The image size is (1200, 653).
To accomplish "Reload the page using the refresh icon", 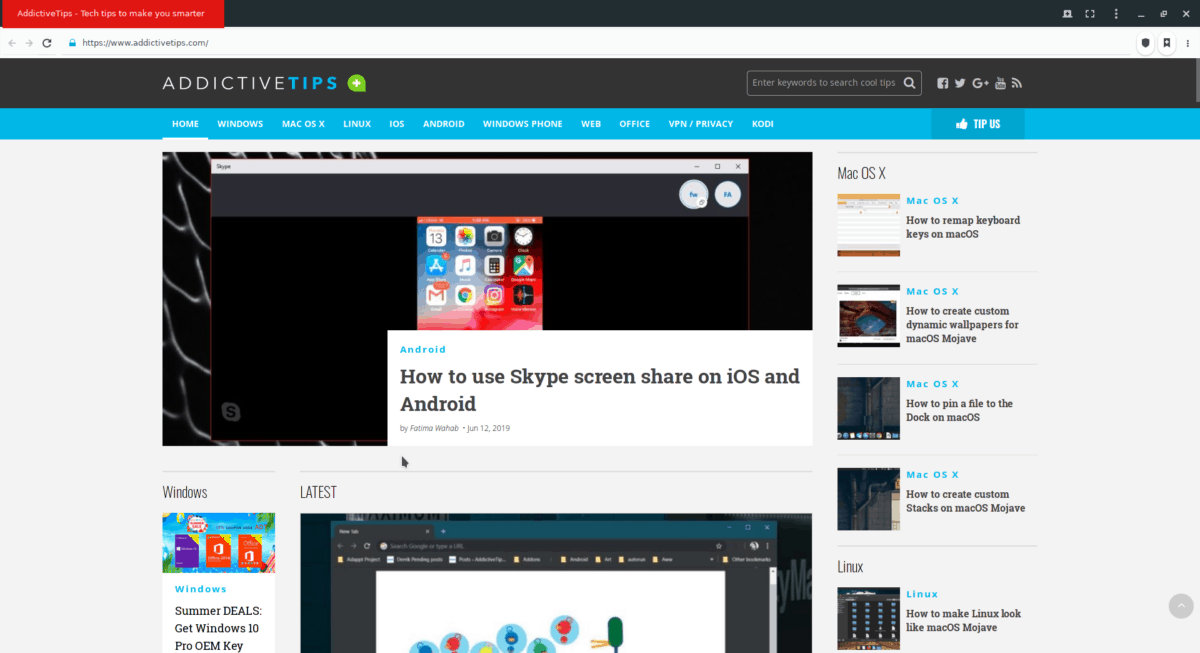I will point(47,43).
